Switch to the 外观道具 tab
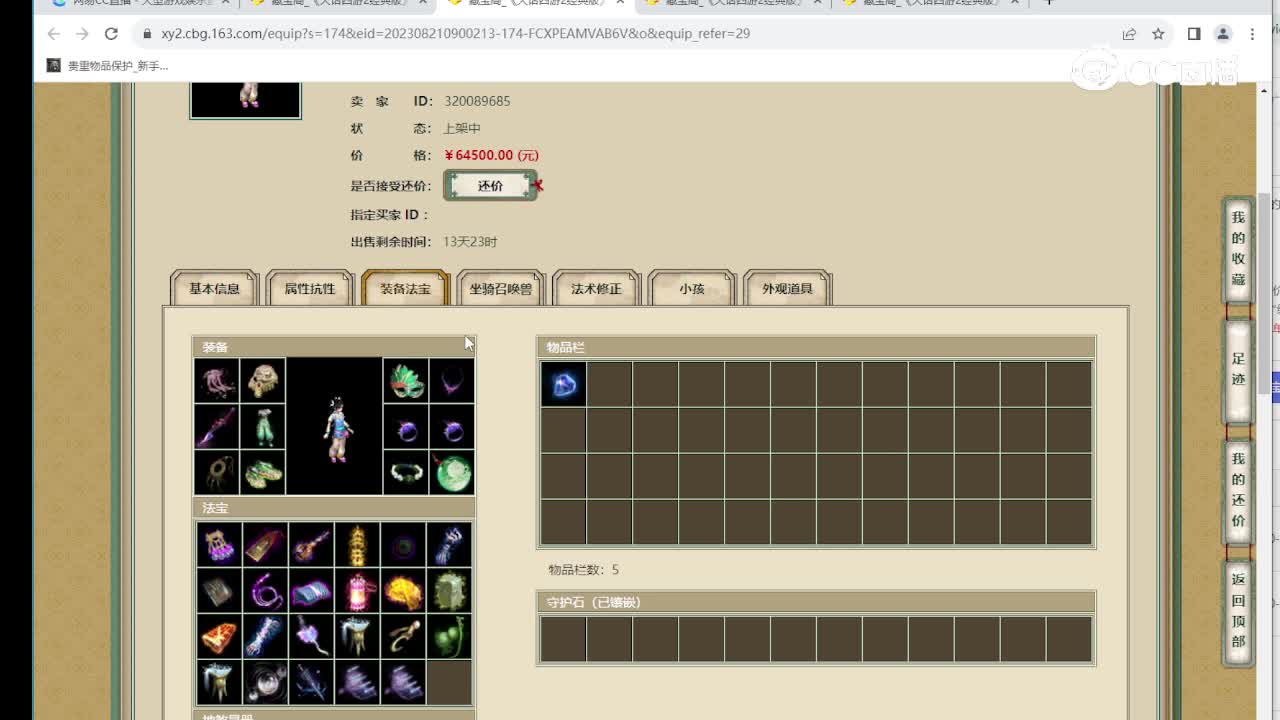This screenshot has width=1280, height=720. pyautogui.click(x=788, y=289)
